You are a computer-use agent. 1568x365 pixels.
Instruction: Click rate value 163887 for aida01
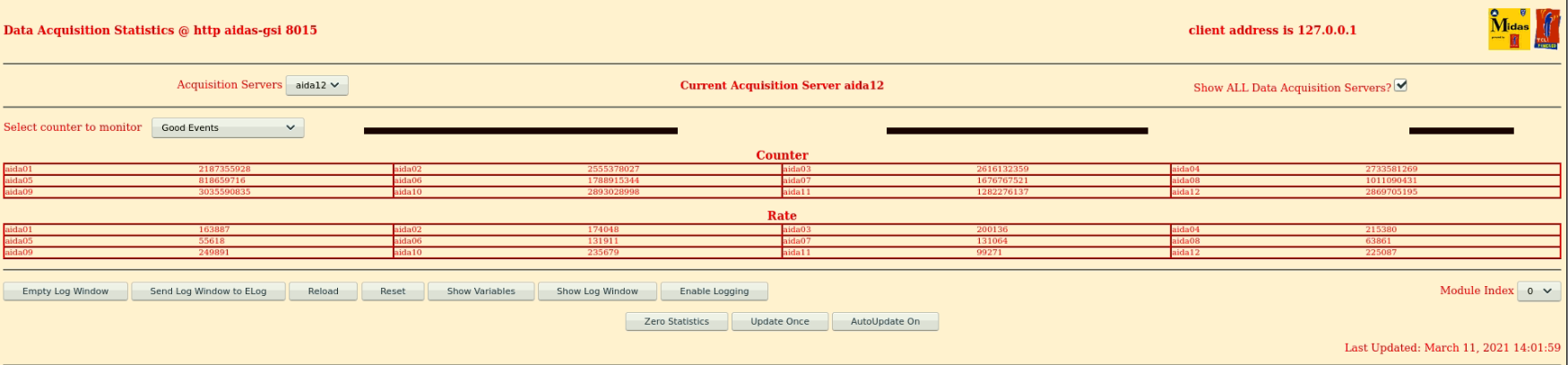pyautogui.click(x=213, y=230)
